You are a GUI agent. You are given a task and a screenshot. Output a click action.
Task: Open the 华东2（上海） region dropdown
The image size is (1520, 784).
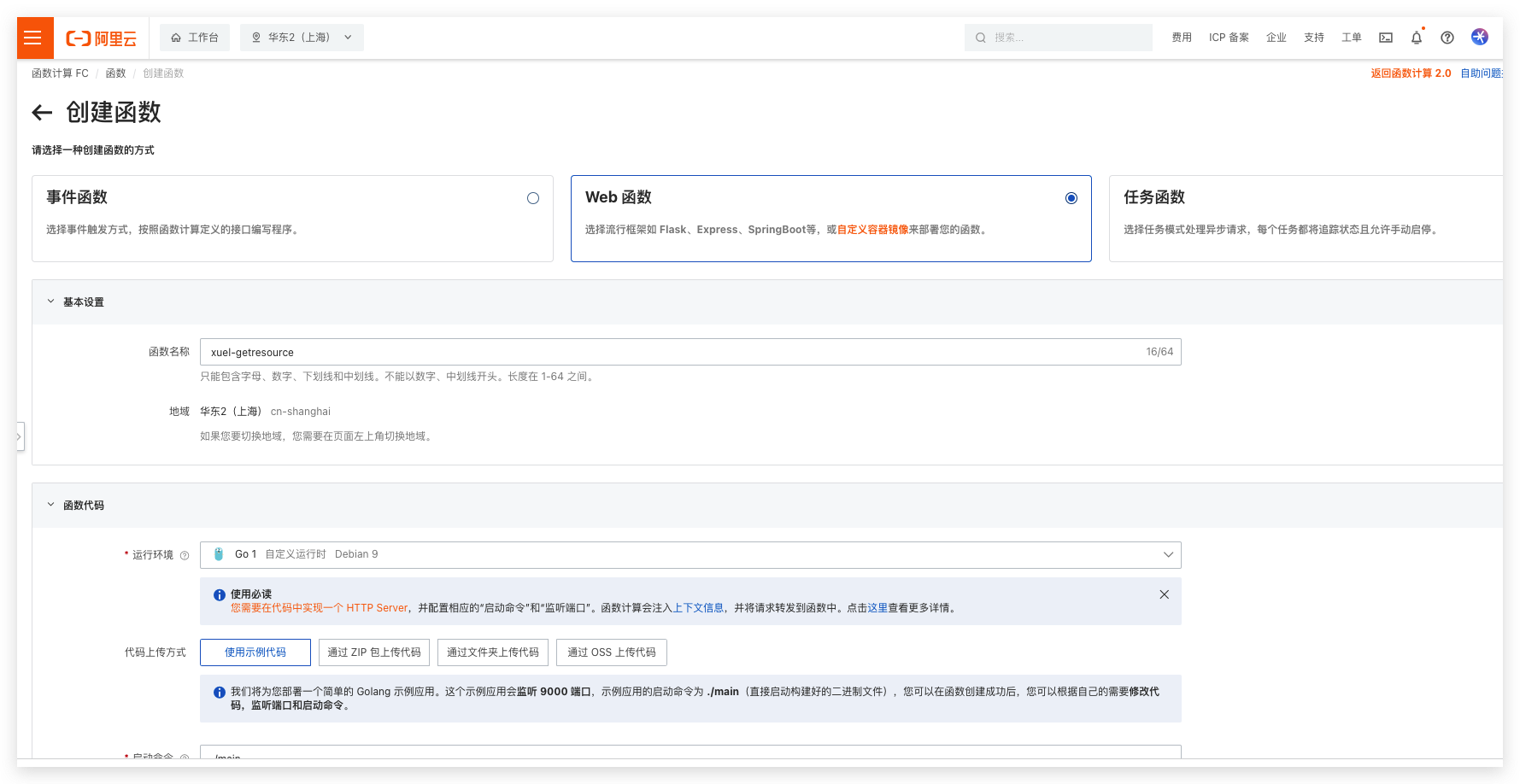302,38
